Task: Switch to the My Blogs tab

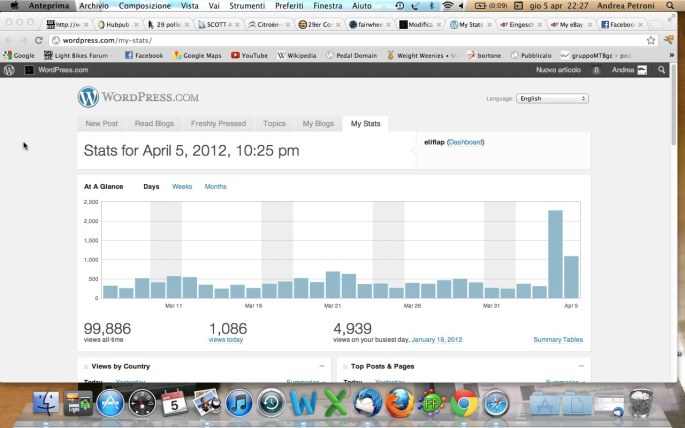Action: [318, 124]
